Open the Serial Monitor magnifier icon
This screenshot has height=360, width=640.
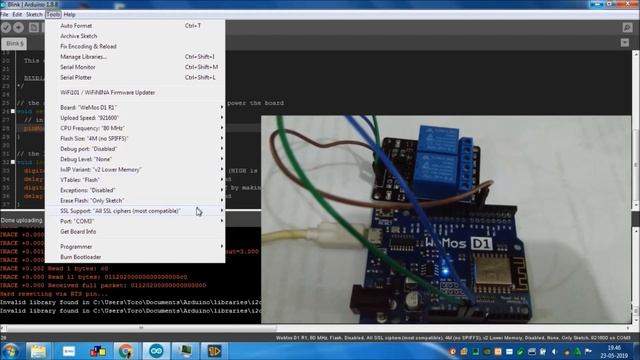tap(627, 27)
